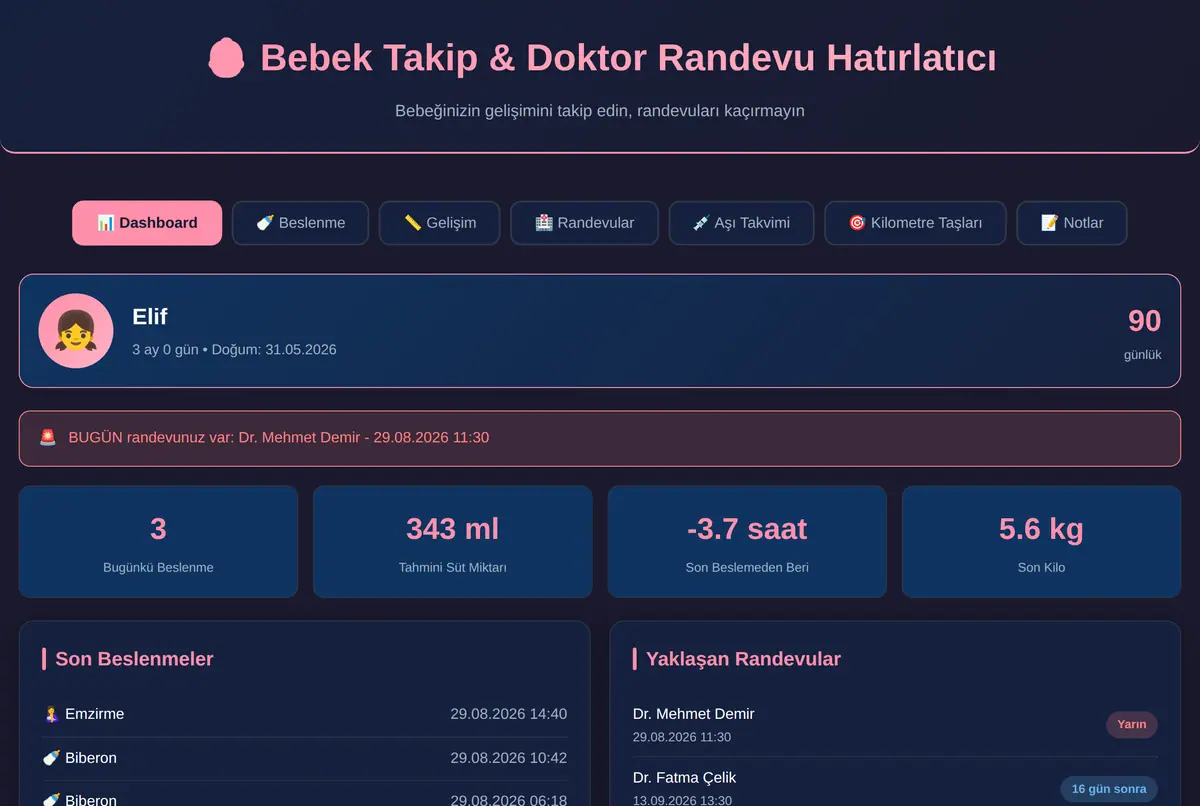This screenshot has height=806, width=1200.
Task: Select the Emzirme 29.08.2026 14:40 row
Action: click(305, 714)
